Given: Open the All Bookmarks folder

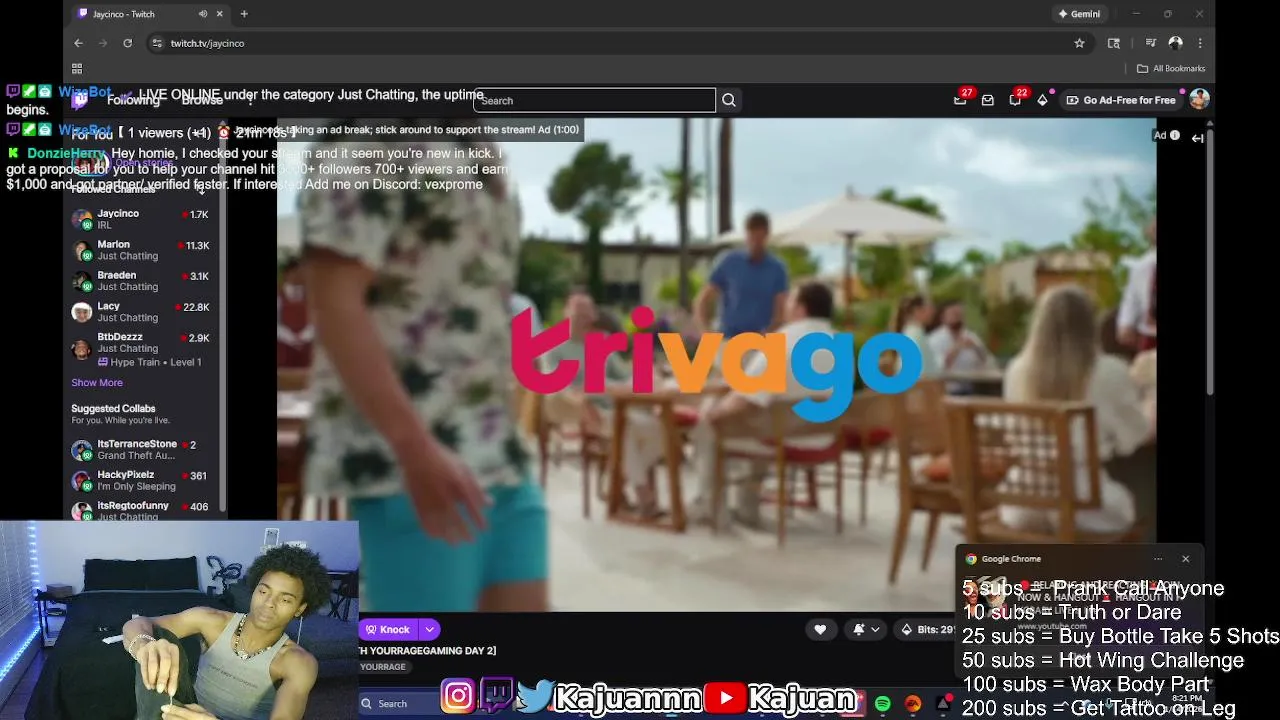Looking at the screenshot, I should [x=1171, y=68].
